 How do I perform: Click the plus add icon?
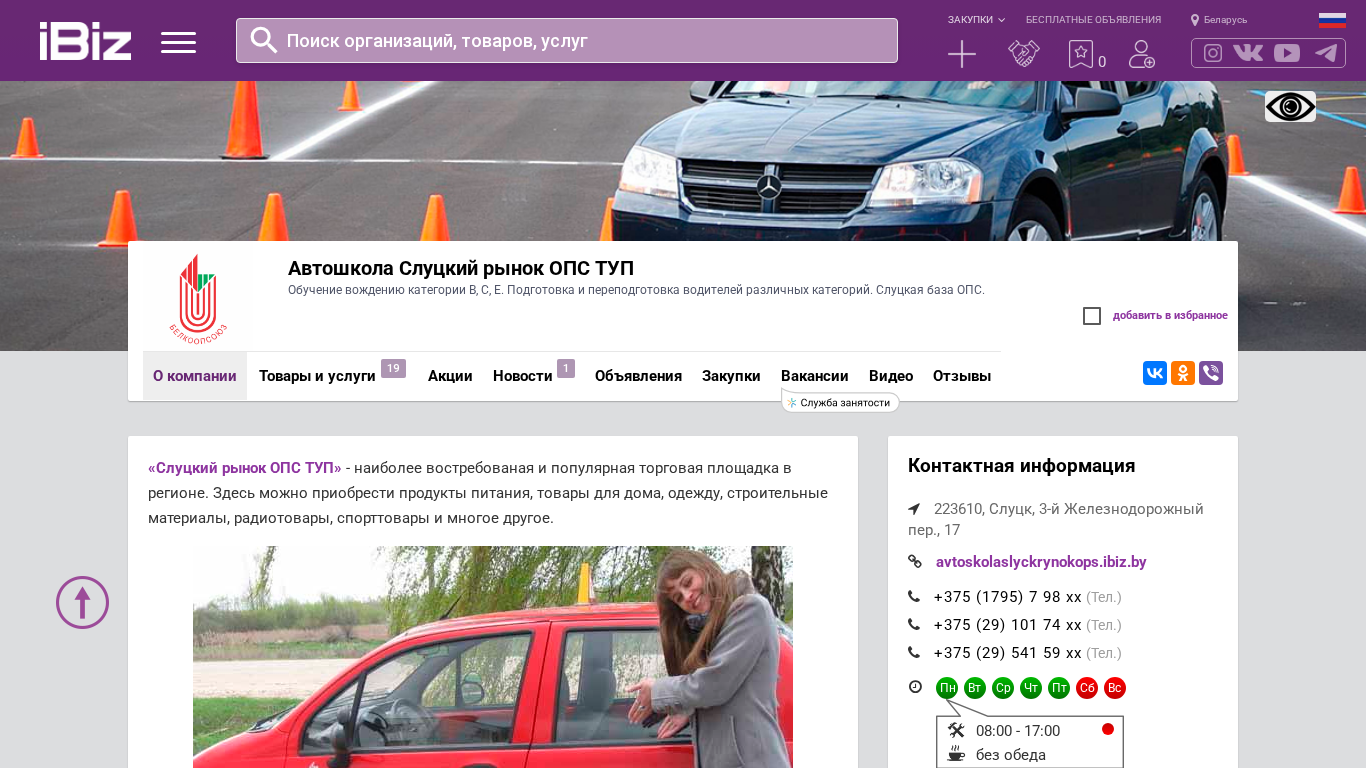coord(962,54)
